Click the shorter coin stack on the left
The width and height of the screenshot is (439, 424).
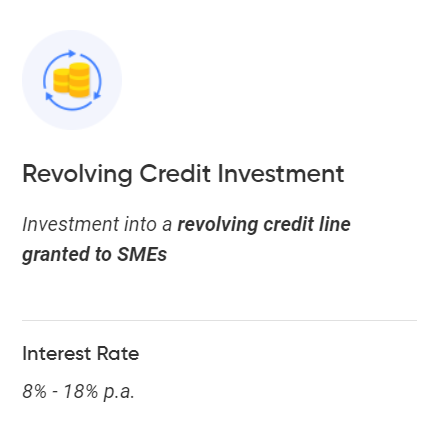tap(61, 81)
